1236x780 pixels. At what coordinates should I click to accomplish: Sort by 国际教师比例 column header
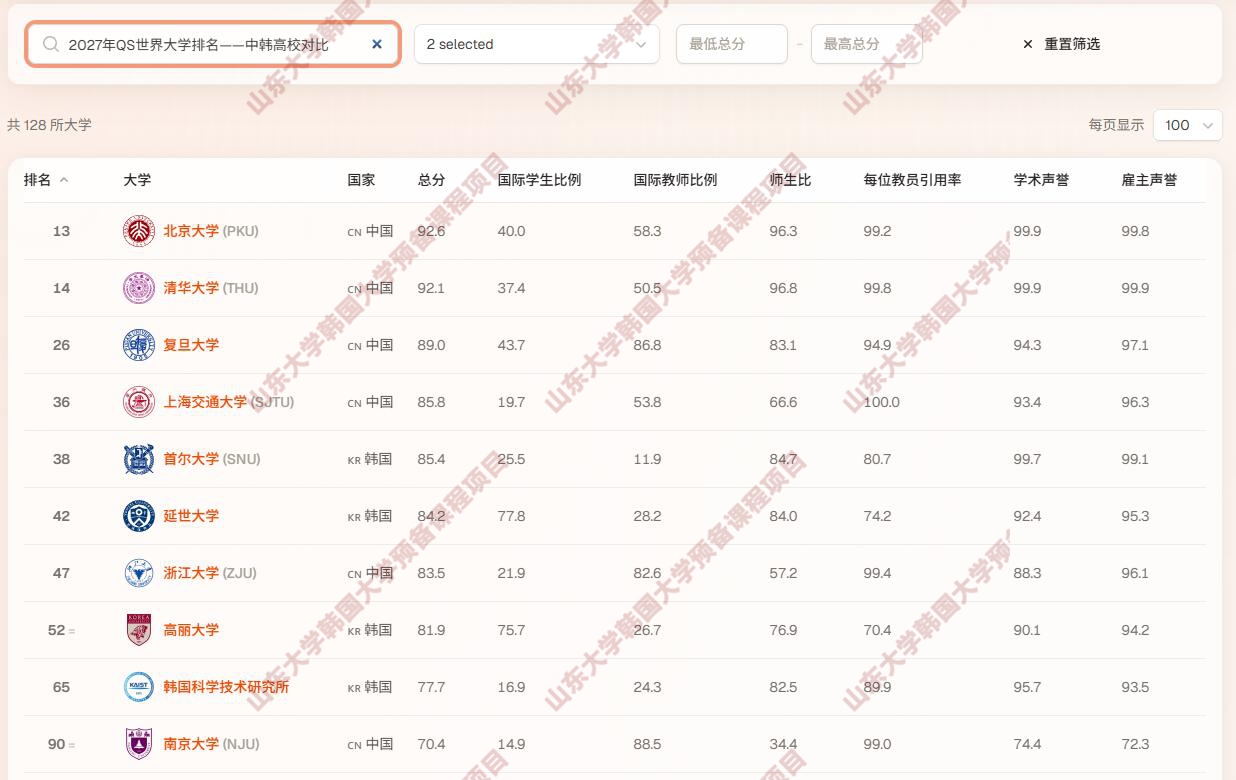coord(675,180)
